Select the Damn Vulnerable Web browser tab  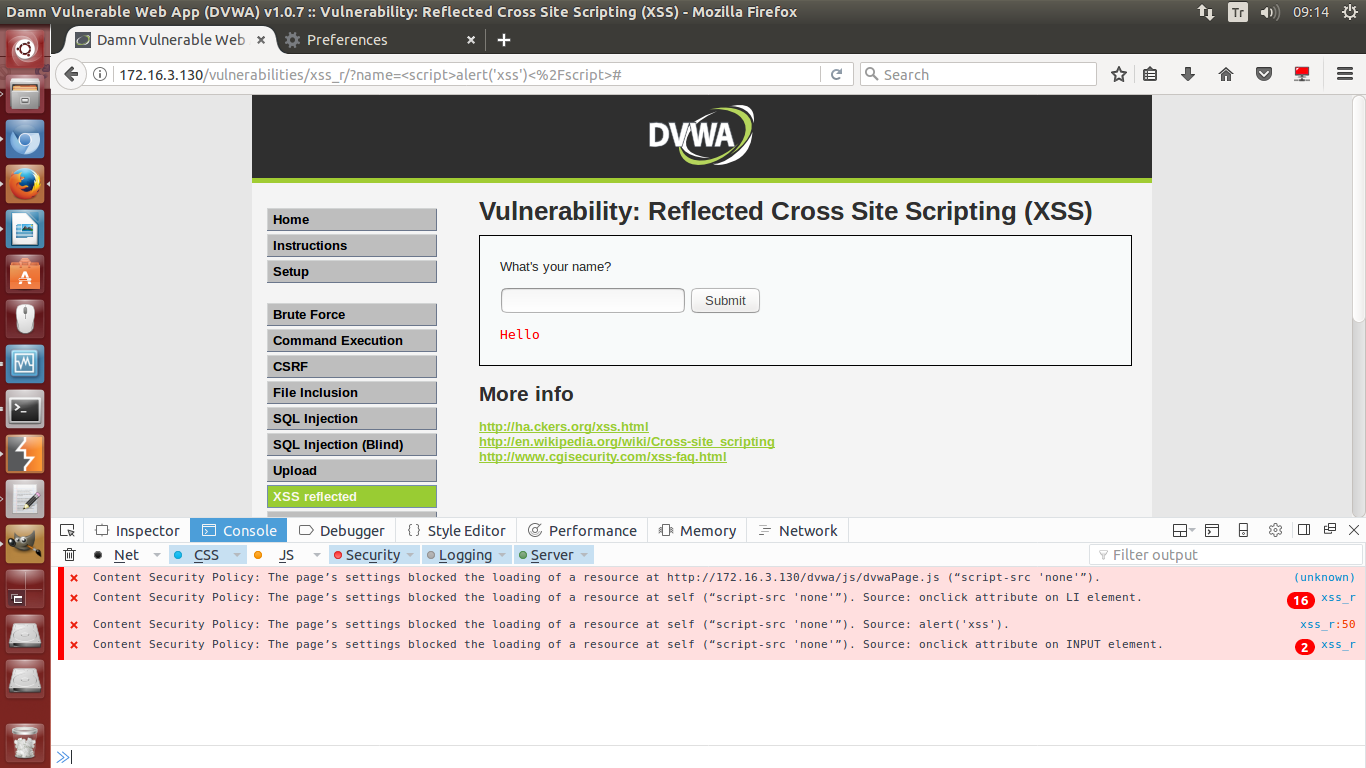tap(171, 40)
